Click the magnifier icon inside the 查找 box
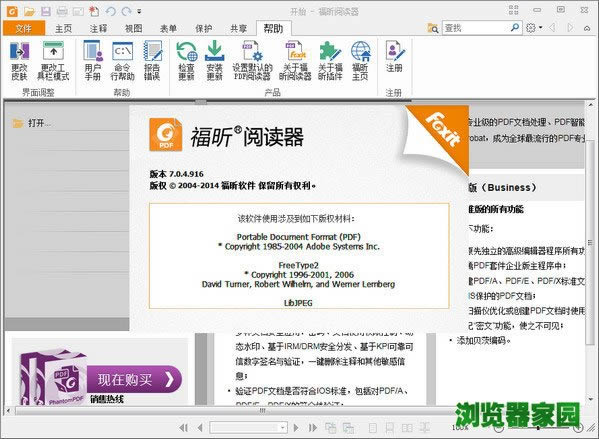The width and height of the screenshot is (599, 439). (x=515, y=28)
